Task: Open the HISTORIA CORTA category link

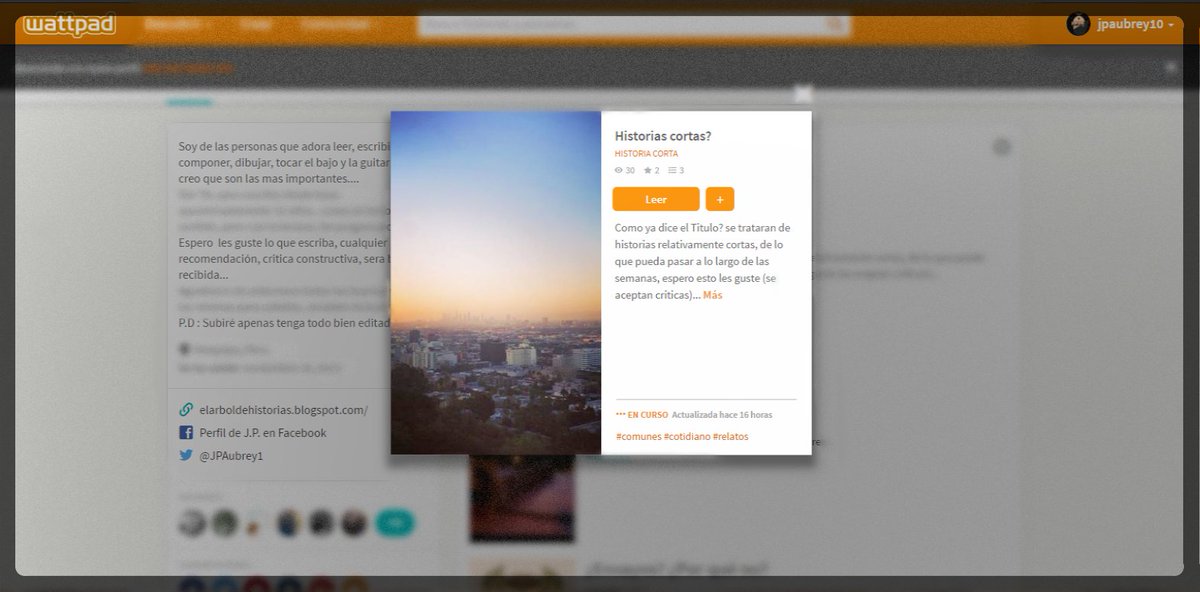Action: pyautogui.click(x=646, y=154)
